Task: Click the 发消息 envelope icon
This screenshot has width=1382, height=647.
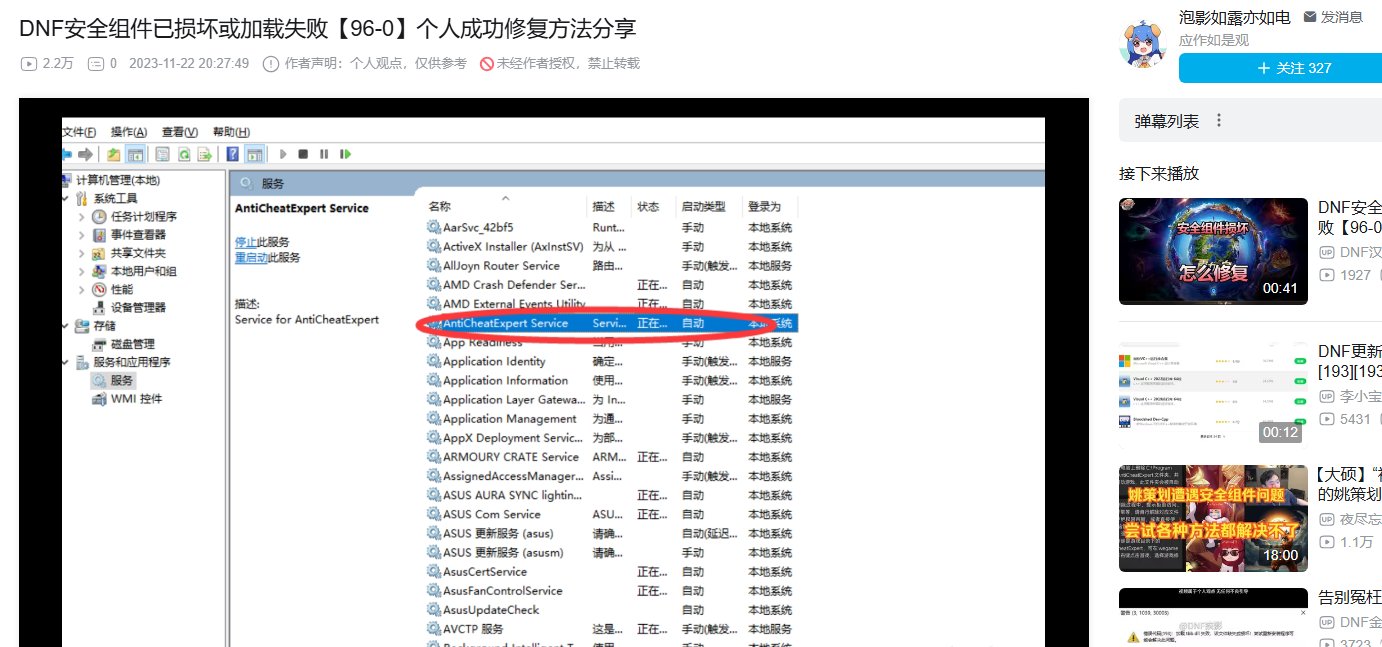Action: (x=1310, y=16)
